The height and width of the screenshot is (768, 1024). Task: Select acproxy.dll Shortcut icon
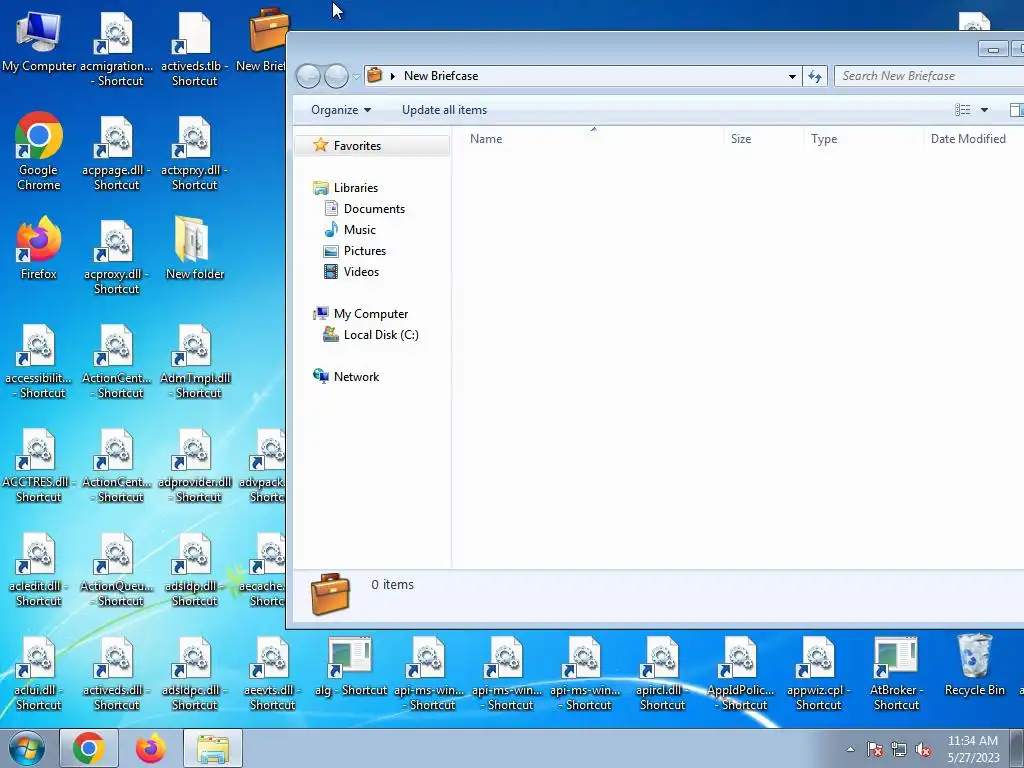tap(116, 258)
